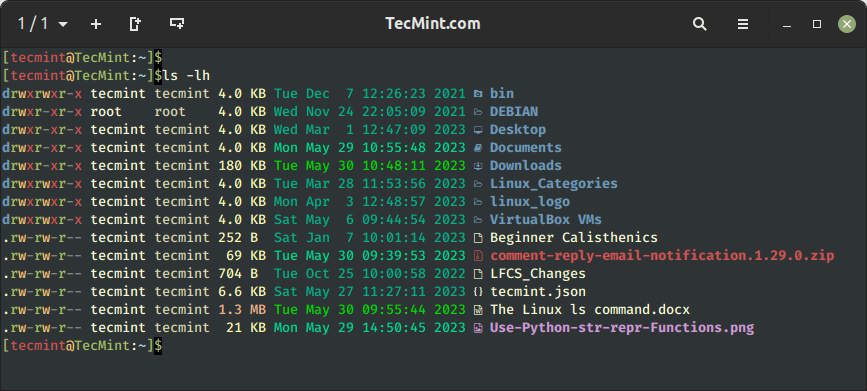Click the VirtualBox VMs directory name
Image resolution: width=867 pixels, height=391 pixels.
tap(546, 220)
